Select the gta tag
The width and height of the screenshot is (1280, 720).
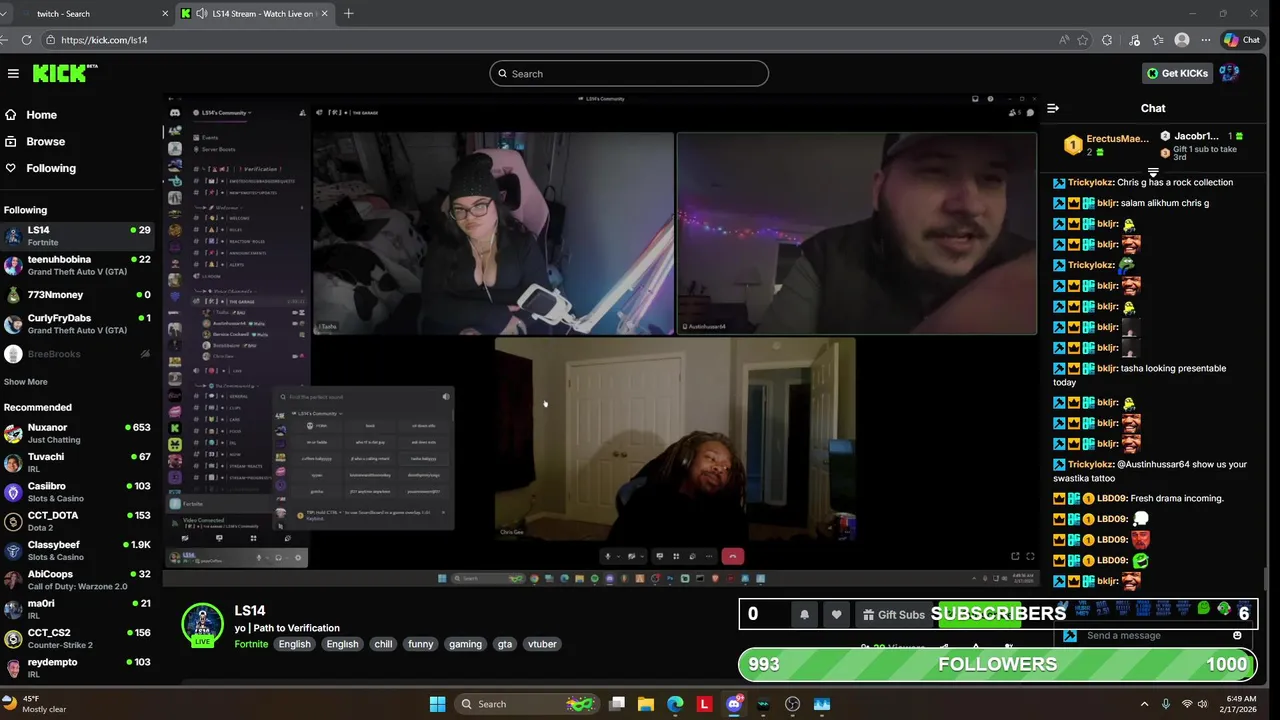[505, 644]
